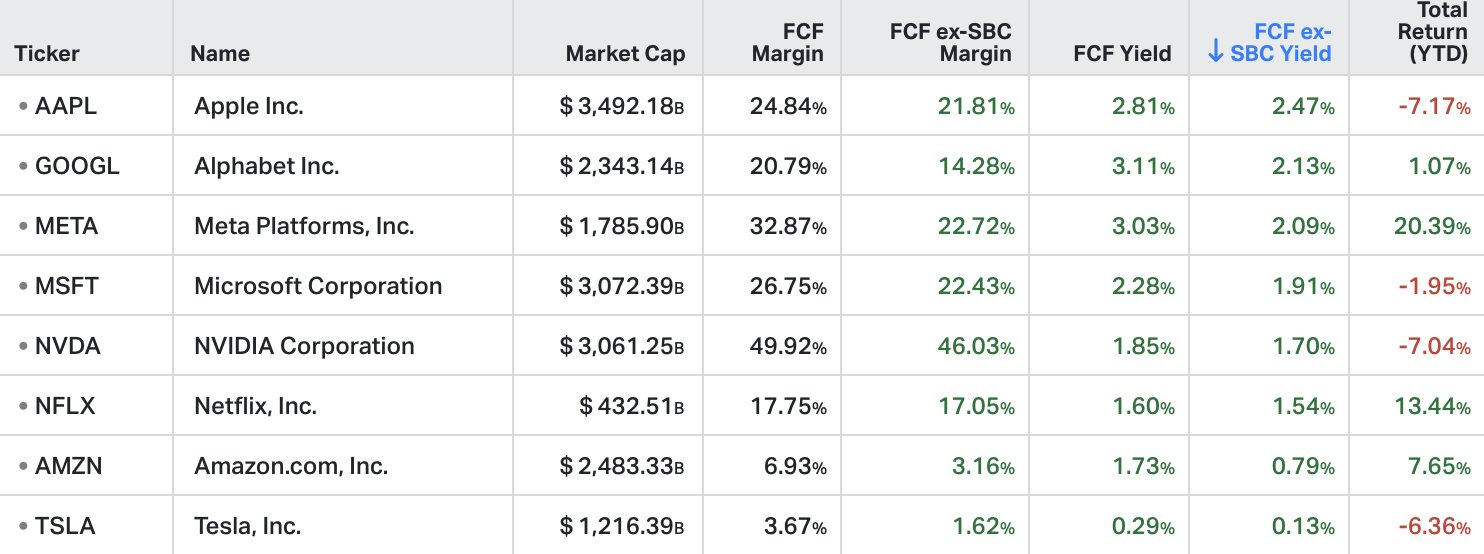Click Meta's 20.39% total return value
Screen dimensions: 1484x554
coord(1431,226)
